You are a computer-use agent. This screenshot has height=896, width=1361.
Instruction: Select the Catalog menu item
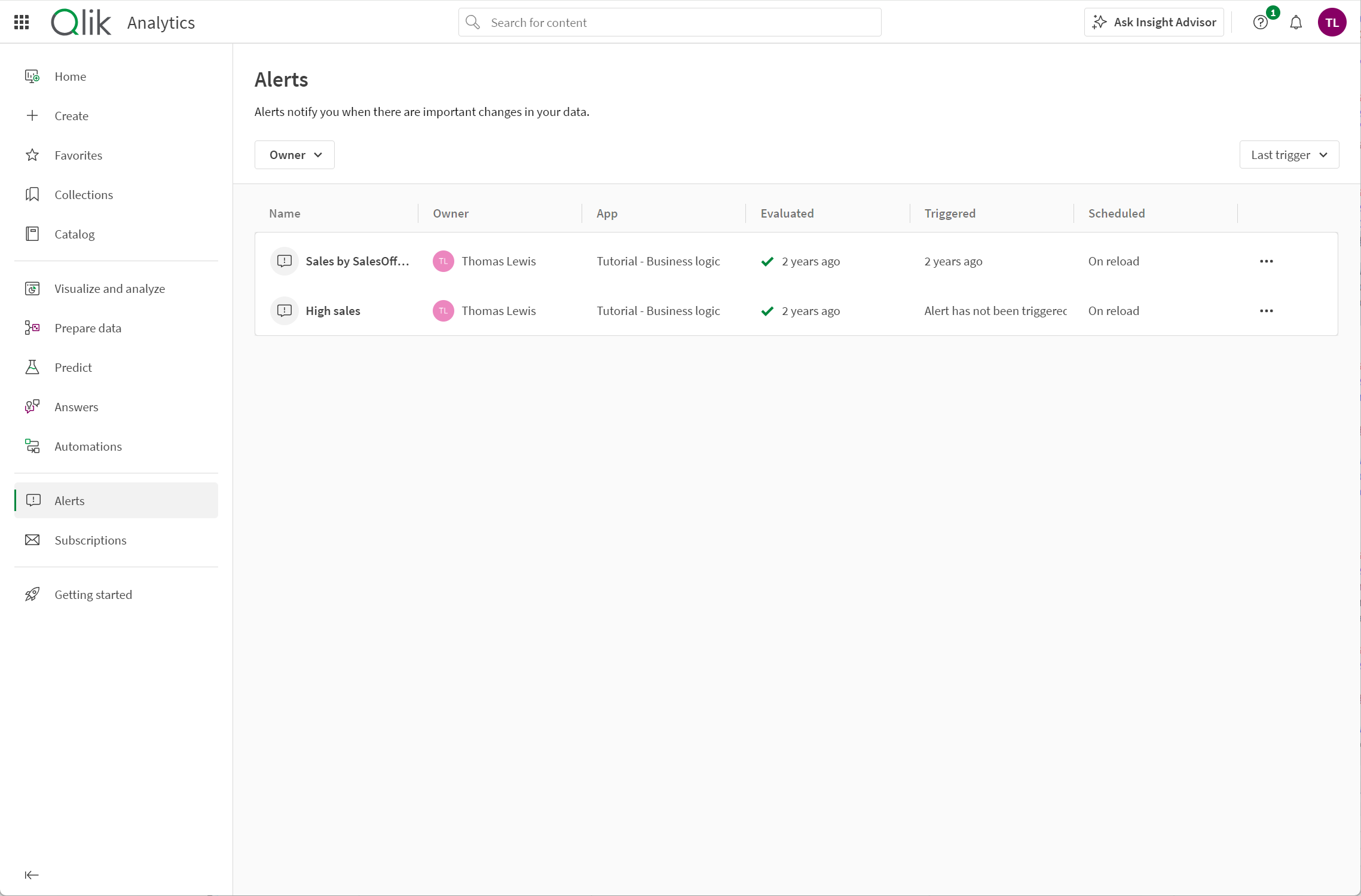pos(75,234)
